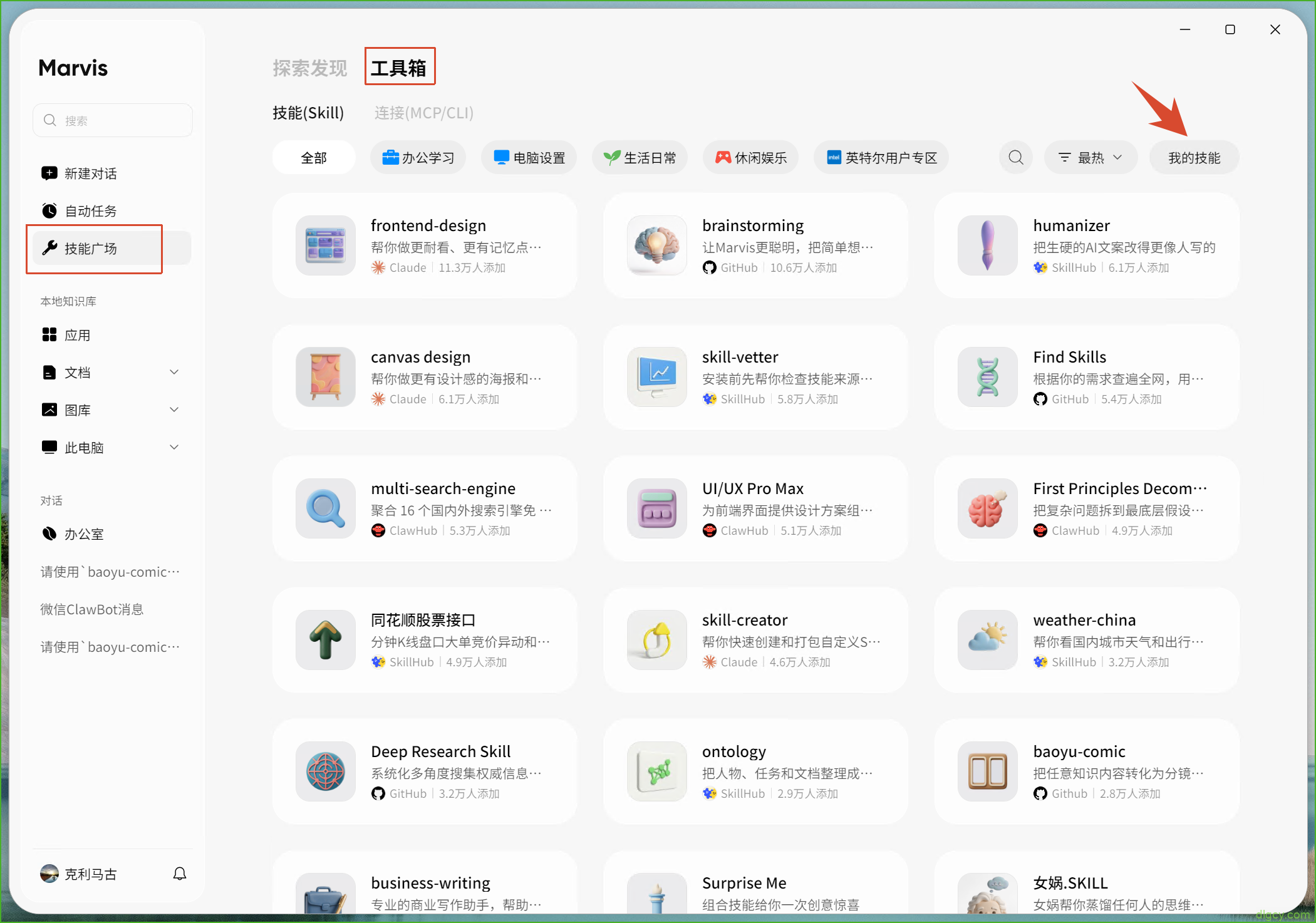
Task: Open multi-search-engine magnifier icon
Action: click(x=326, y=508)
